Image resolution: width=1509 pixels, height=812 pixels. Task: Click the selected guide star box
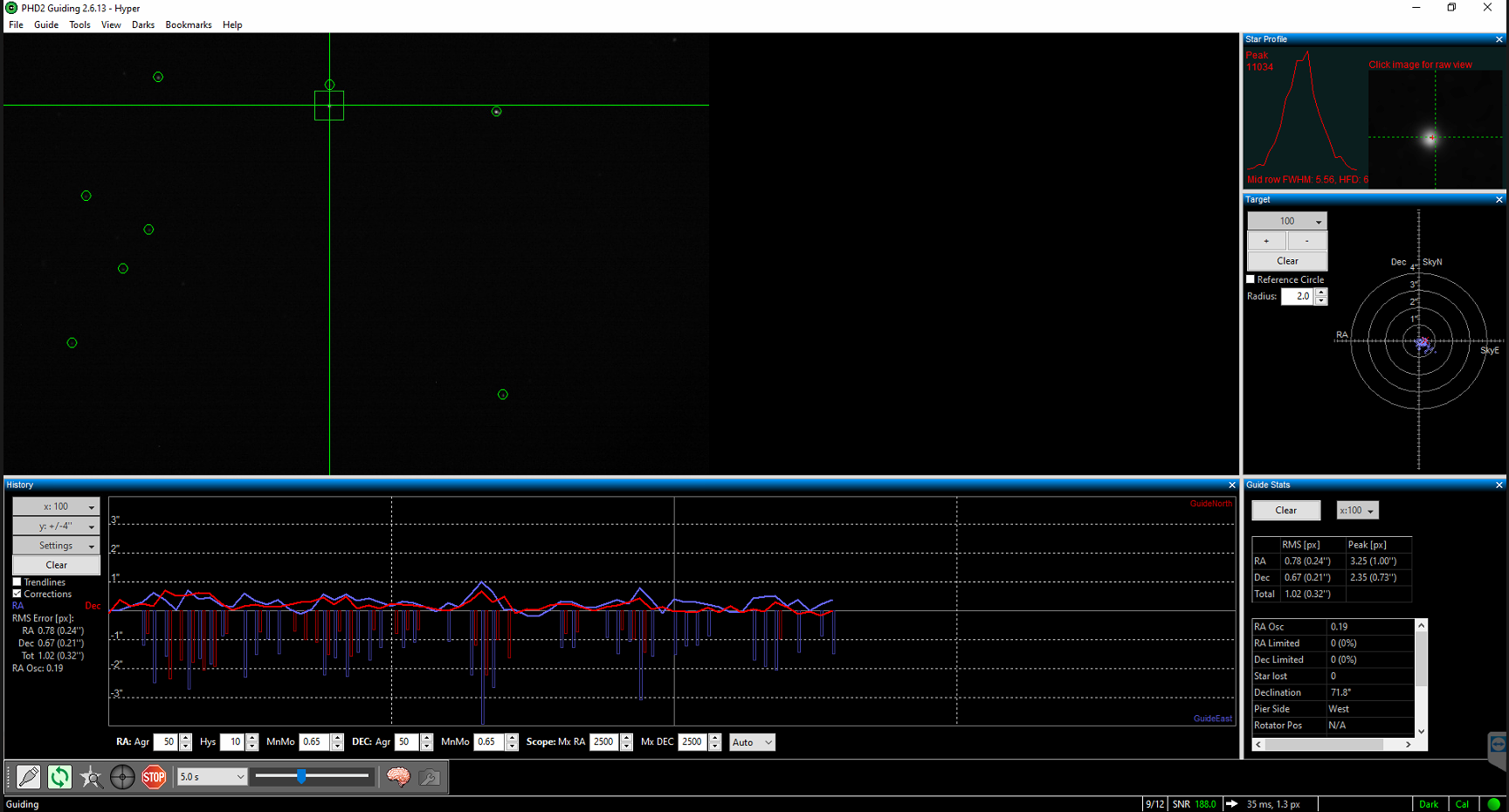(x=329, y=106)
